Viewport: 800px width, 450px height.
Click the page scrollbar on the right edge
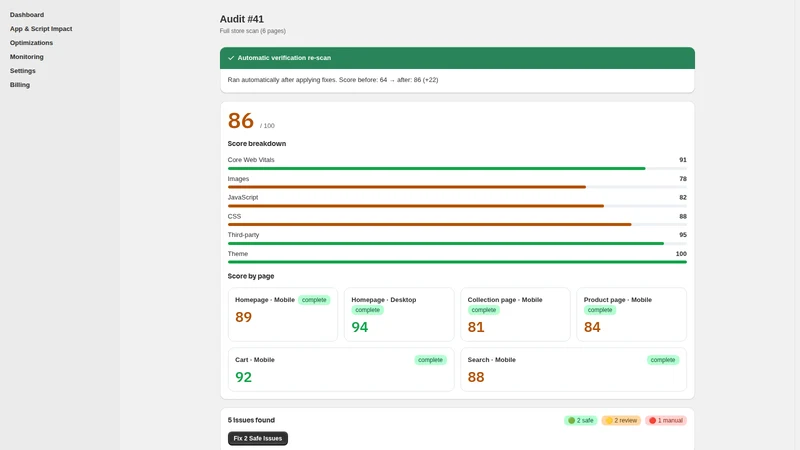click(796, 225)
